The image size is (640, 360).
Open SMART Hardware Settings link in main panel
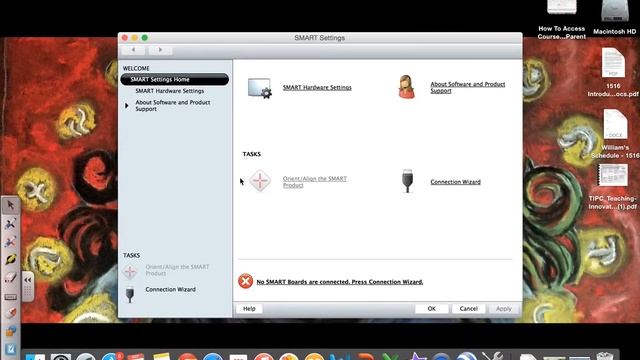point(317,87)
